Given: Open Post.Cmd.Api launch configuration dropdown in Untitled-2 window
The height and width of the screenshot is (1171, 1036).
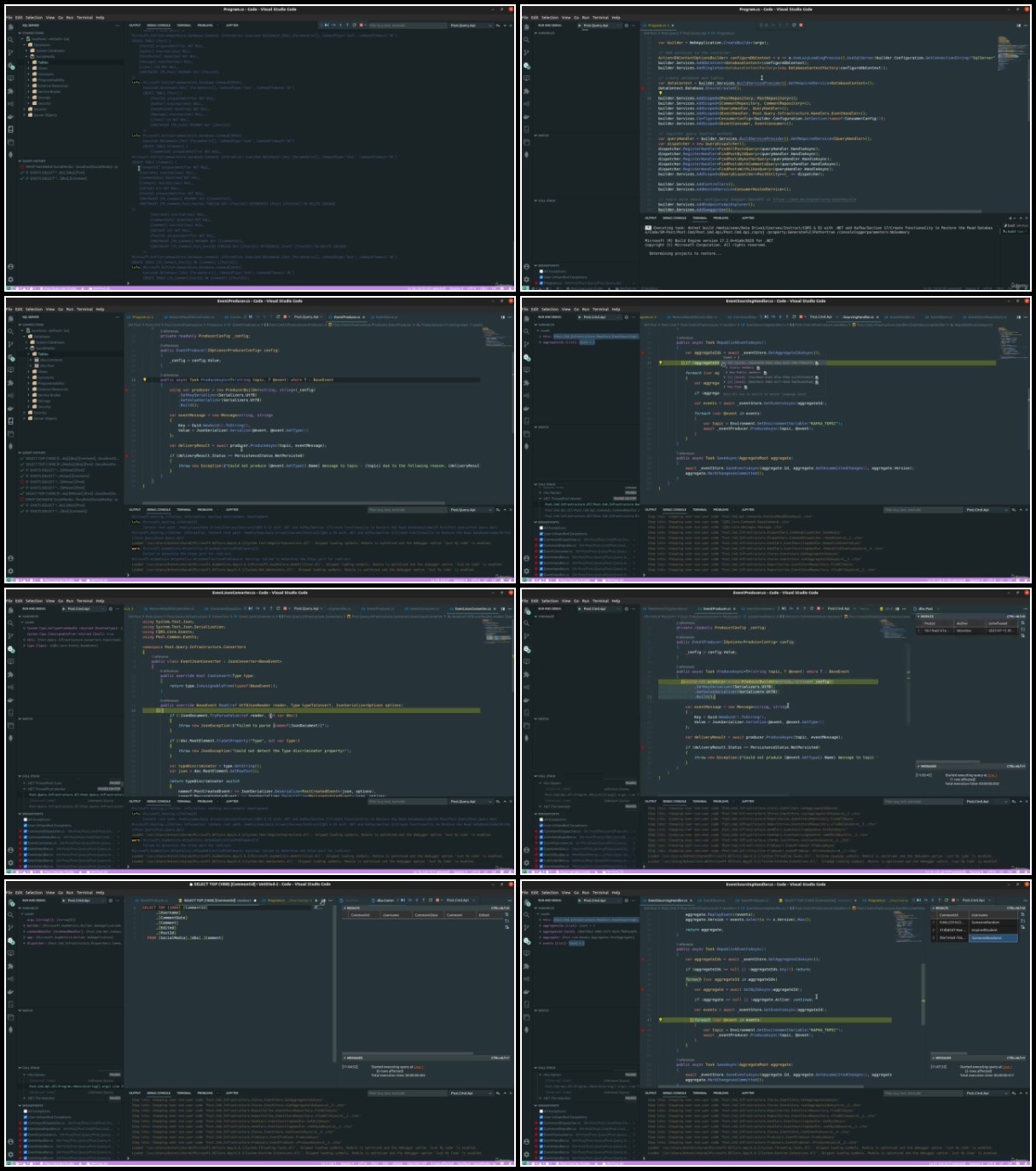Looking at the screenshot, I should click(x=86, y=900).
